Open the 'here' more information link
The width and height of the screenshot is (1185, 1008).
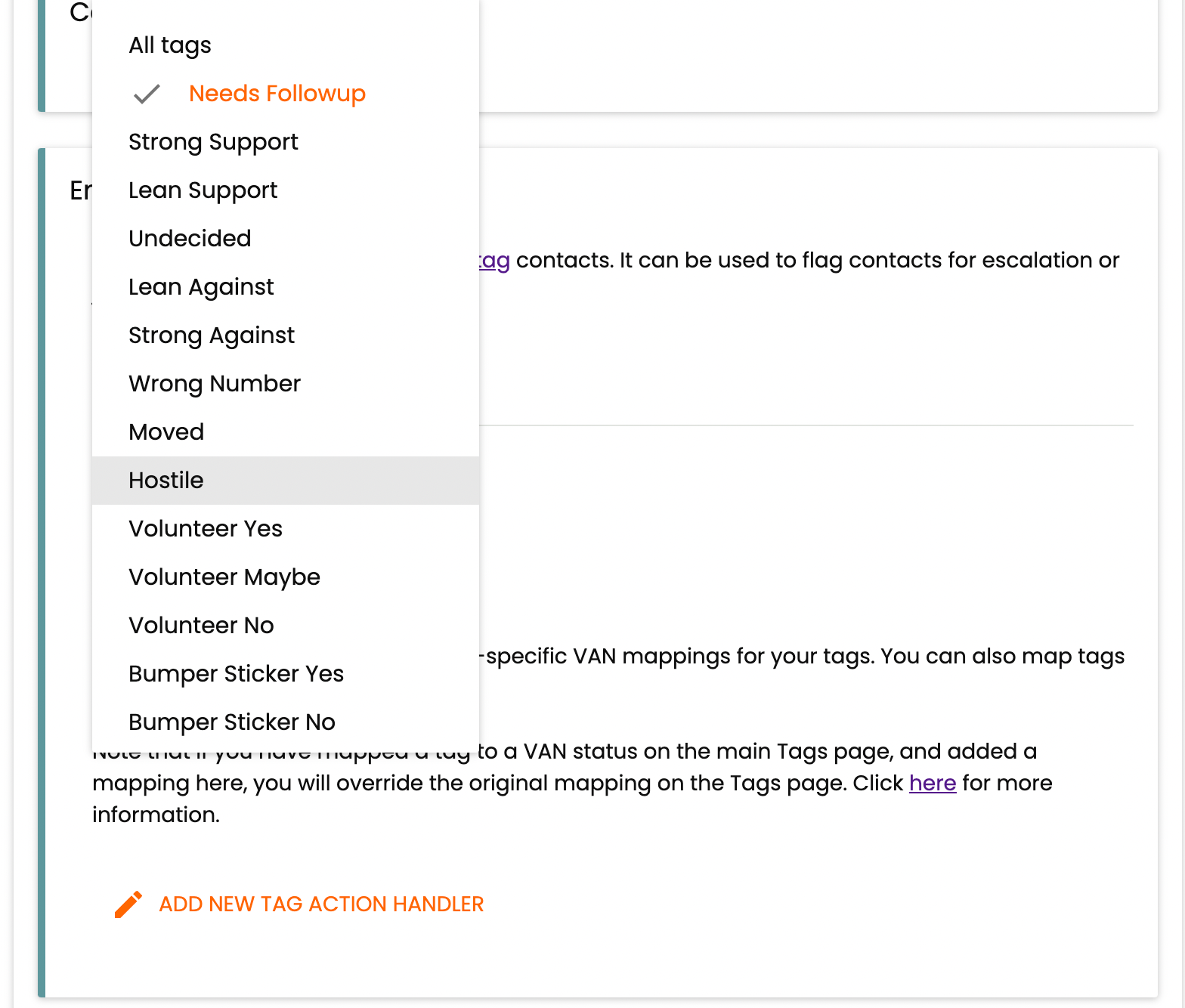(x=933, y=784)
